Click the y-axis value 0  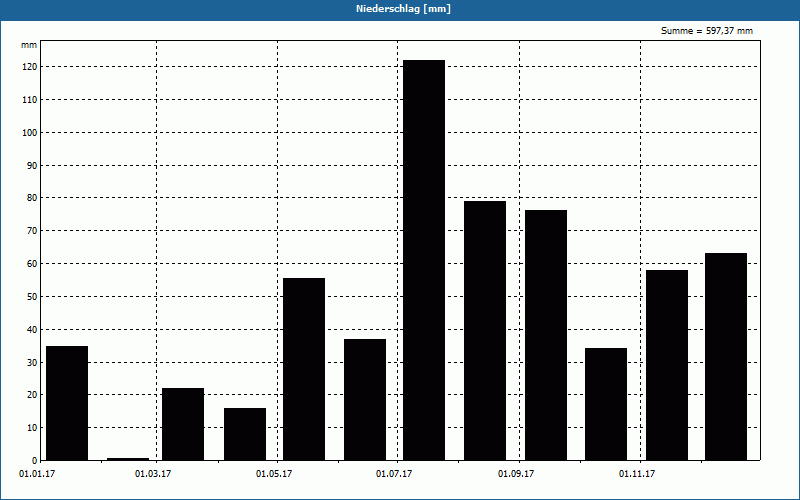35,461
